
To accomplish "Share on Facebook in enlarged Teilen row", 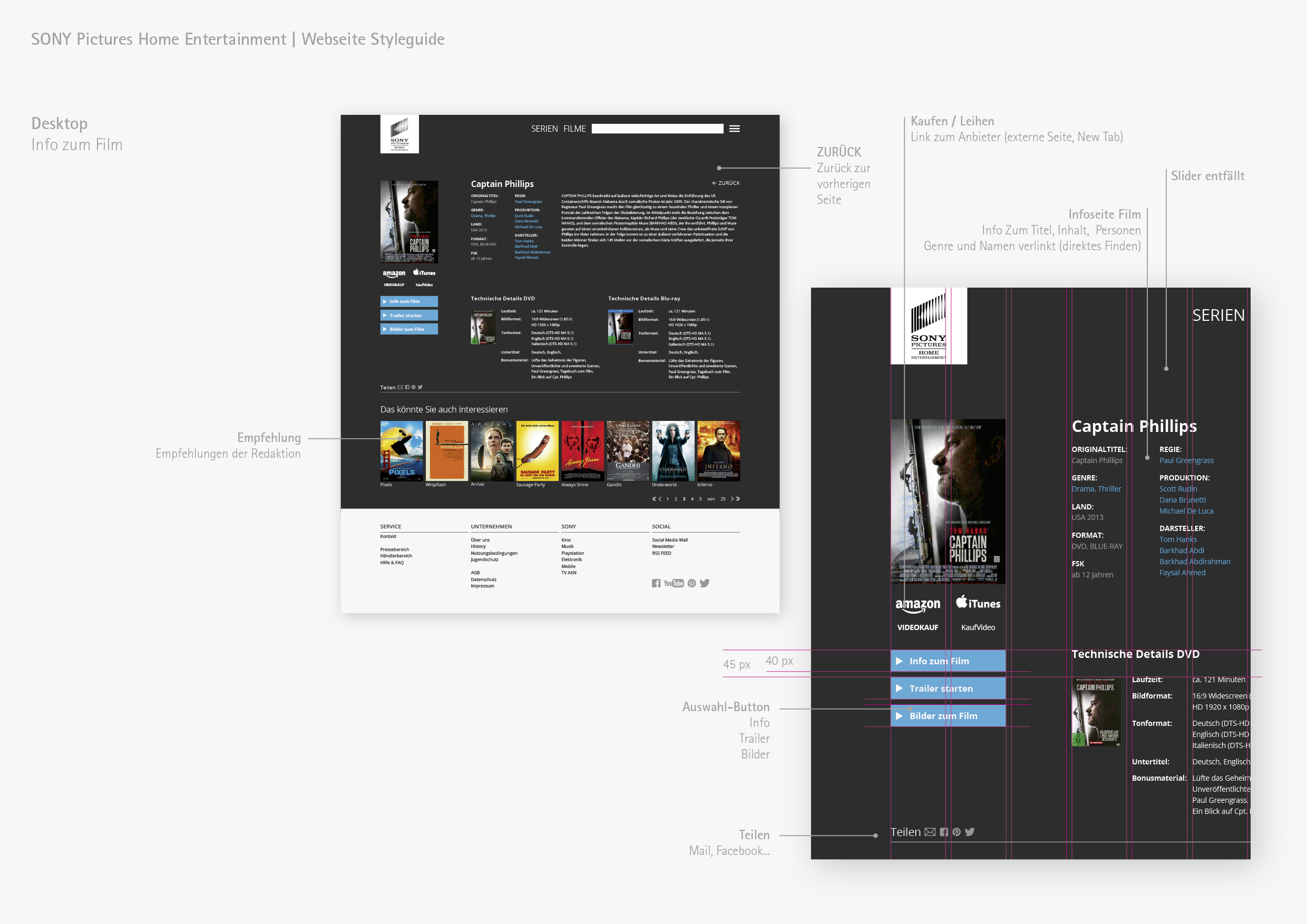I will pyautogui.click(x=944, y=832).
